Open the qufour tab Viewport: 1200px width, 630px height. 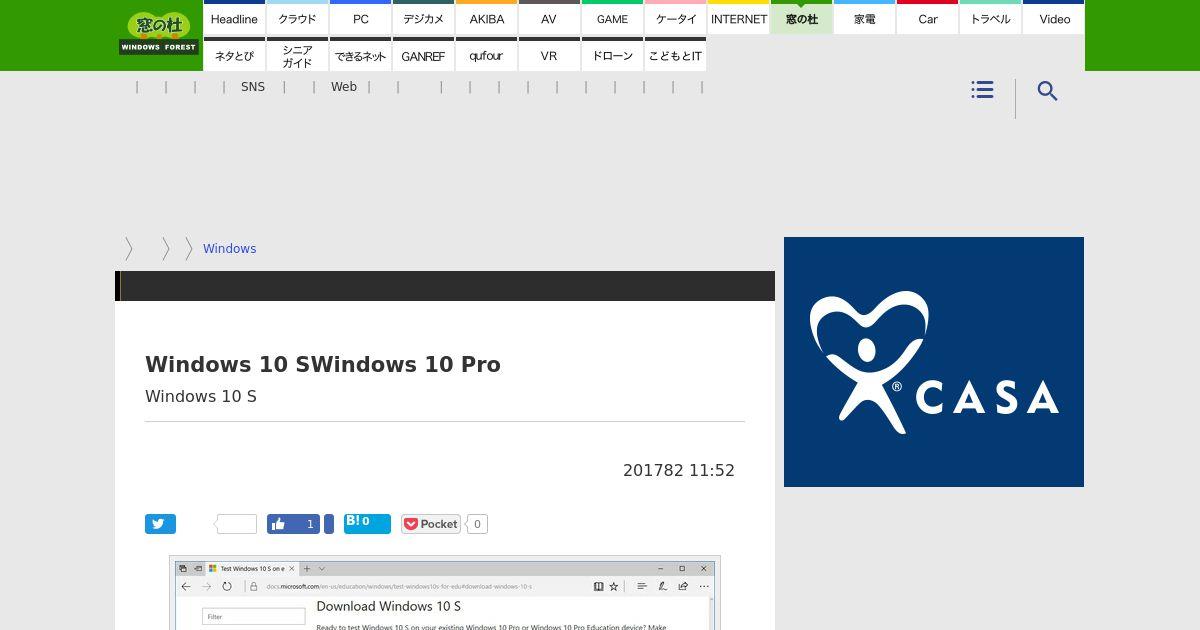pyautogui.click(x=486, y=55)
